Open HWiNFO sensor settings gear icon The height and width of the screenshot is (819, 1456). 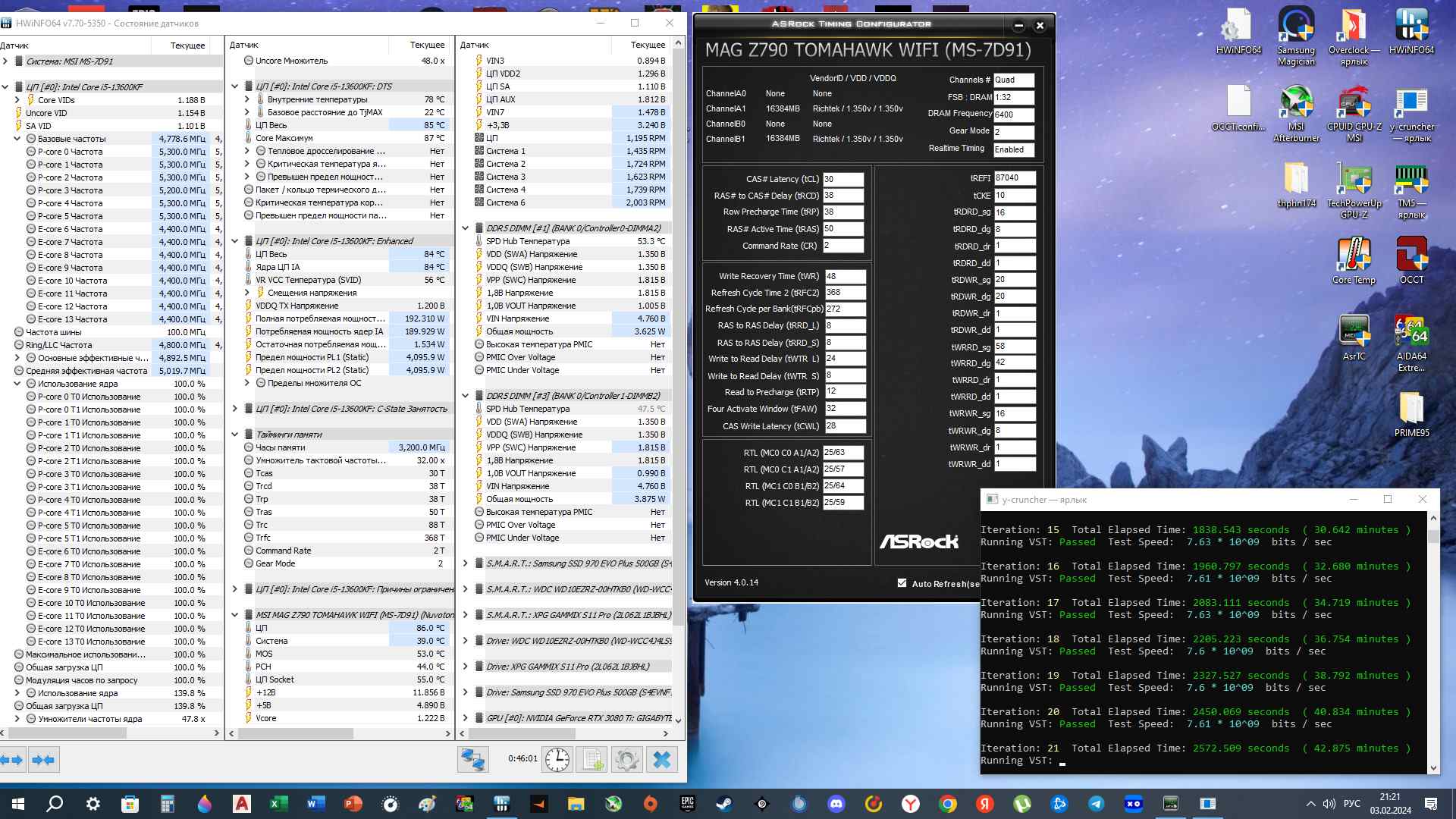[627, 760]
